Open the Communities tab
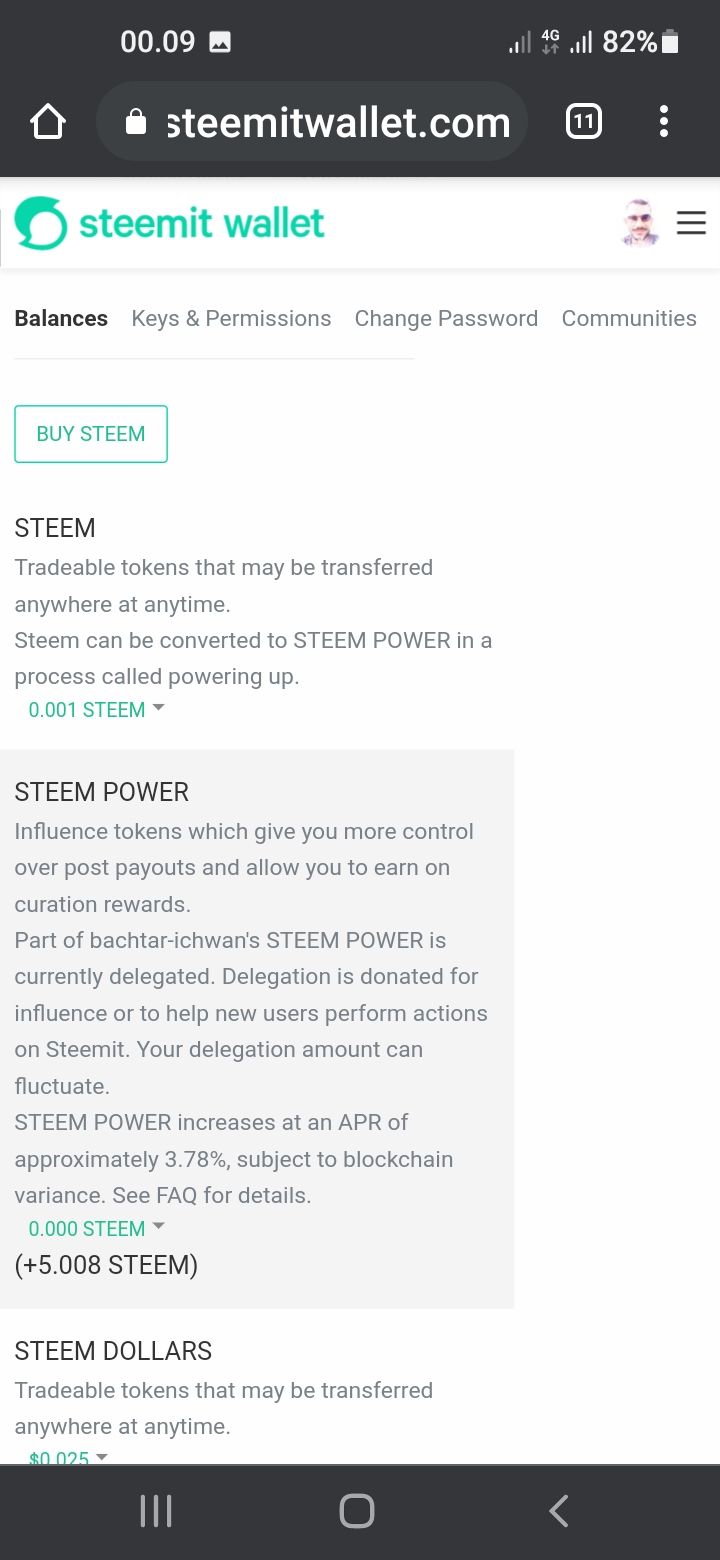720x1560 pixels. (x=629, y=319)
